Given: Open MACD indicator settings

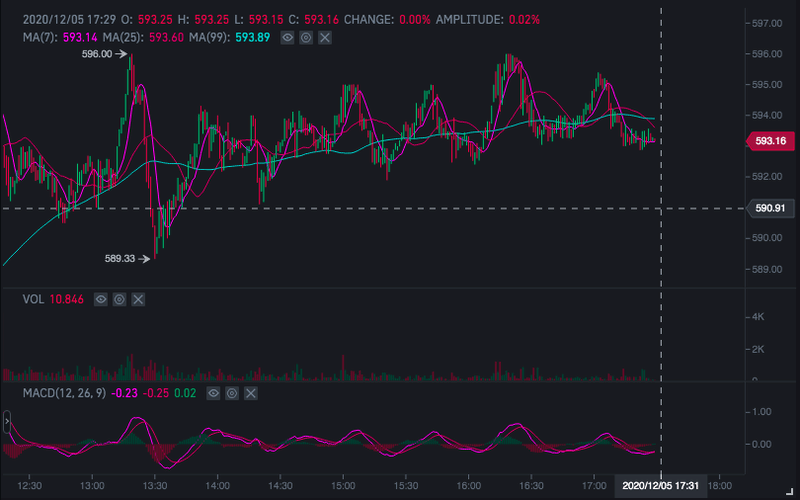Looking at the screenshot, I should (231, 395).
